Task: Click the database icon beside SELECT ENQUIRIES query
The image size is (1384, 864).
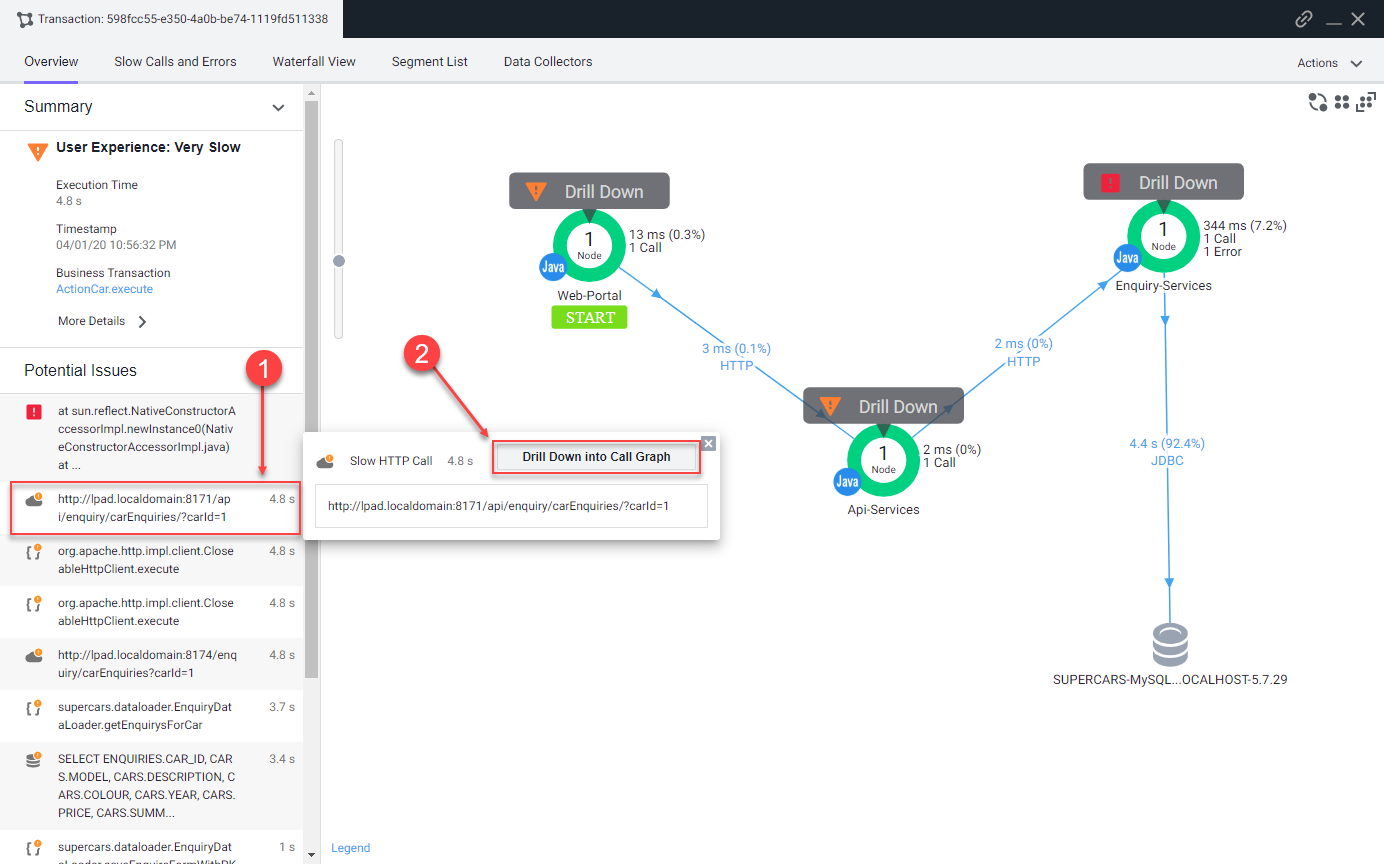Action: tap(34, 759)
